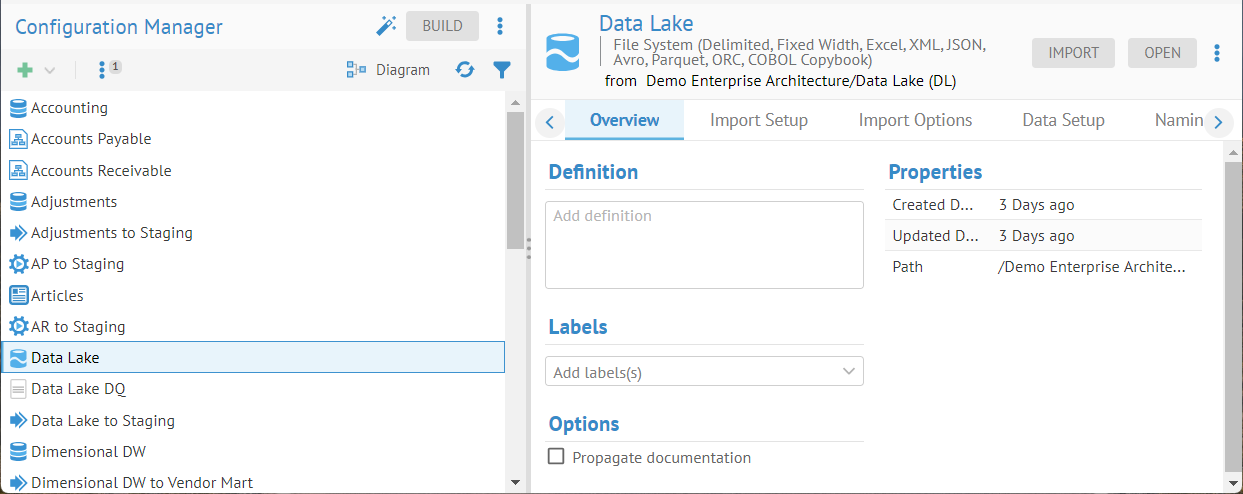Switch to the Data Setup tab
This screenshot has width=1243, height=494.
(x=1063, y=120)
